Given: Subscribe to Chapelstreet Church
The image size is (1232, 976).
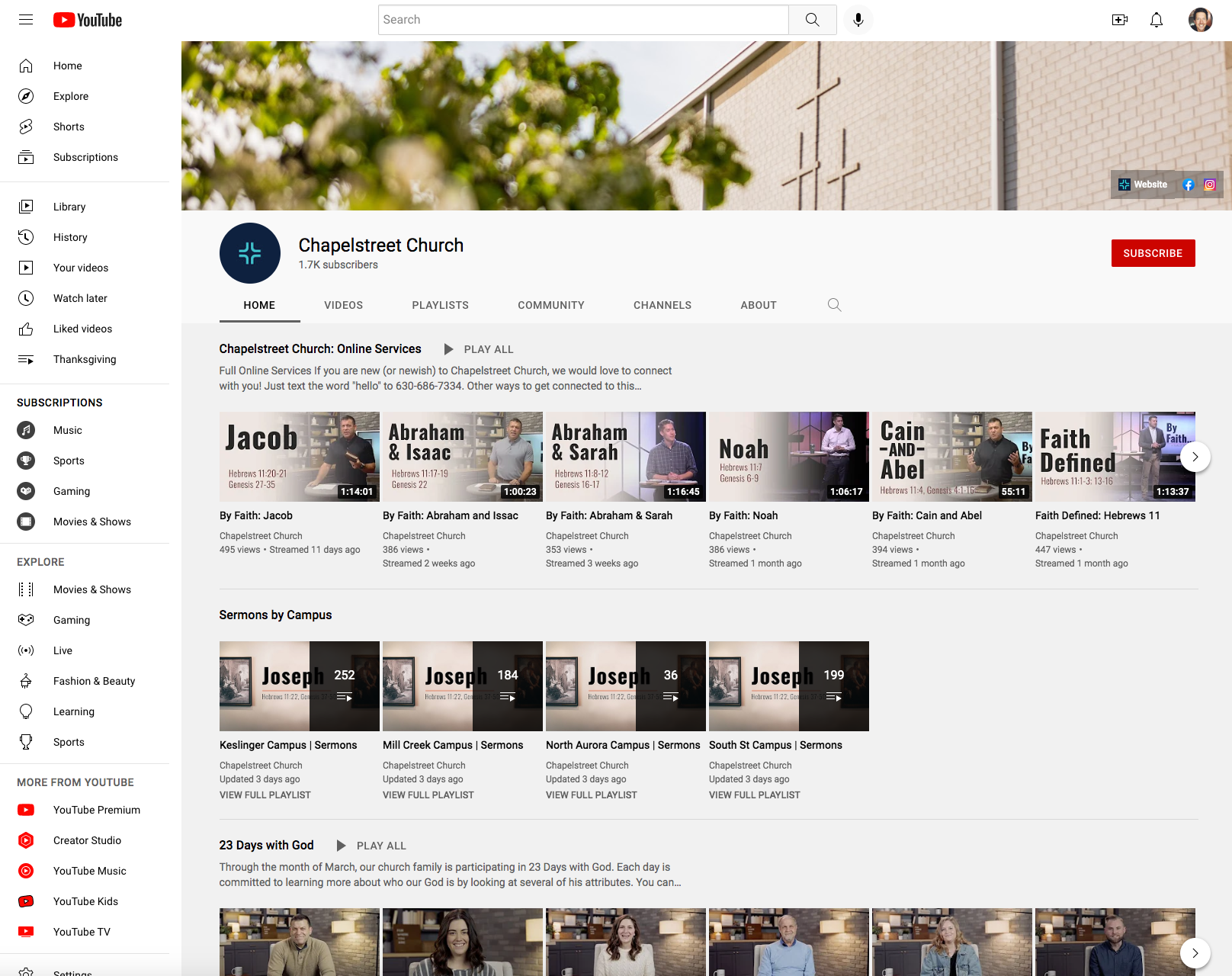Looking at the screenshot, I should pyautogui.click(x=1153, y=253).
